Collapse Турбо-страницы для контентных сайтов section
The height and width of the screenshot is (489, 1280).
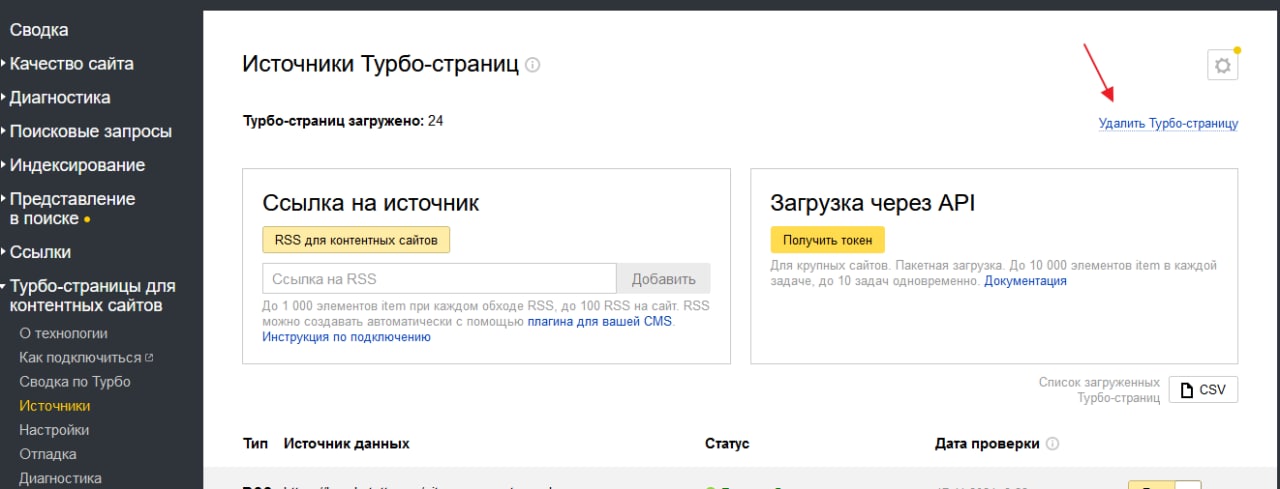tap(91, 296)
